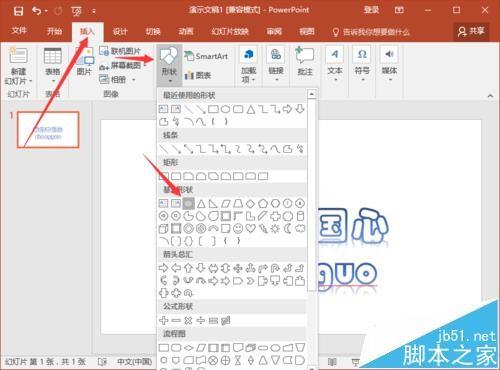
Task: Pick the lightning bolt shape beside heart
Action: click(x=263, y=228)
